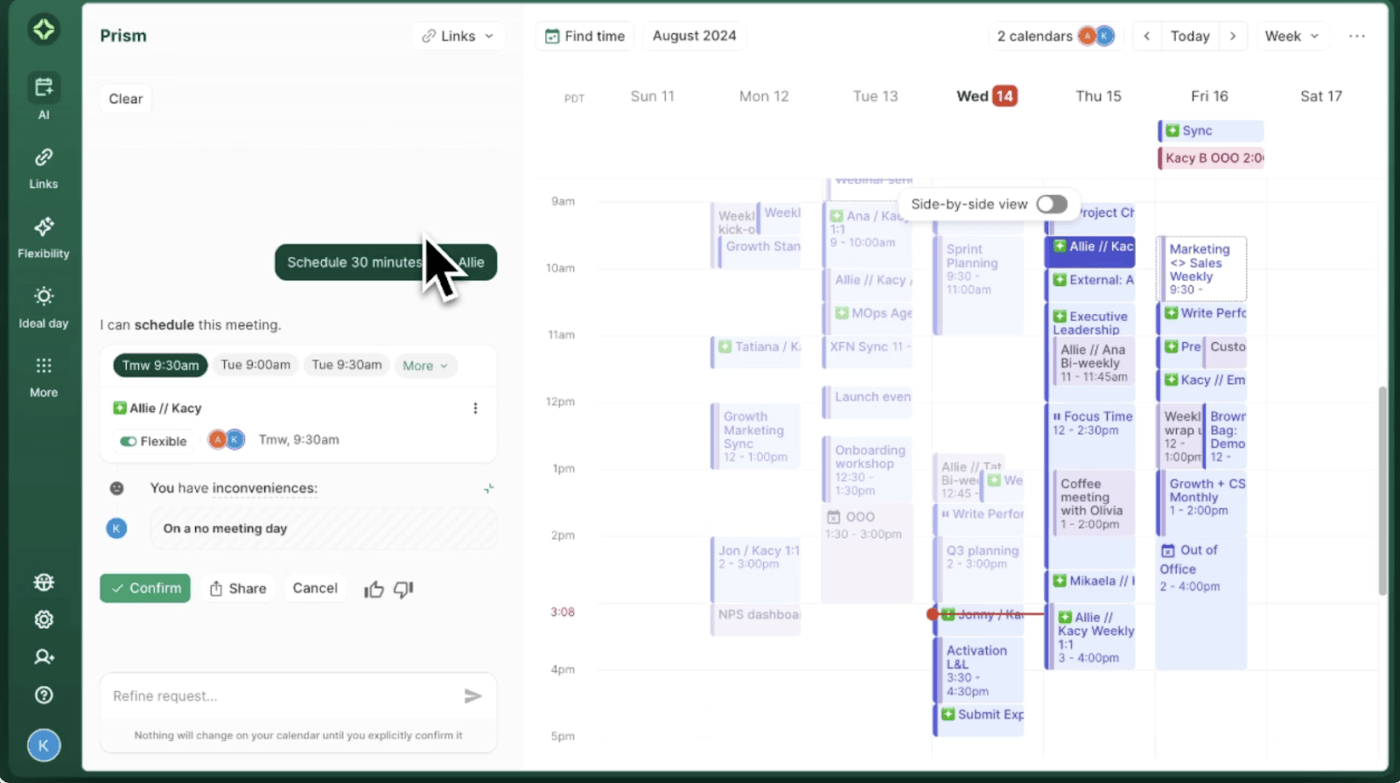The width and height of the screenshot is (1400, 783).
Task: Select the Tmw 9:30am time option
Action: click(x=160, y=365)
